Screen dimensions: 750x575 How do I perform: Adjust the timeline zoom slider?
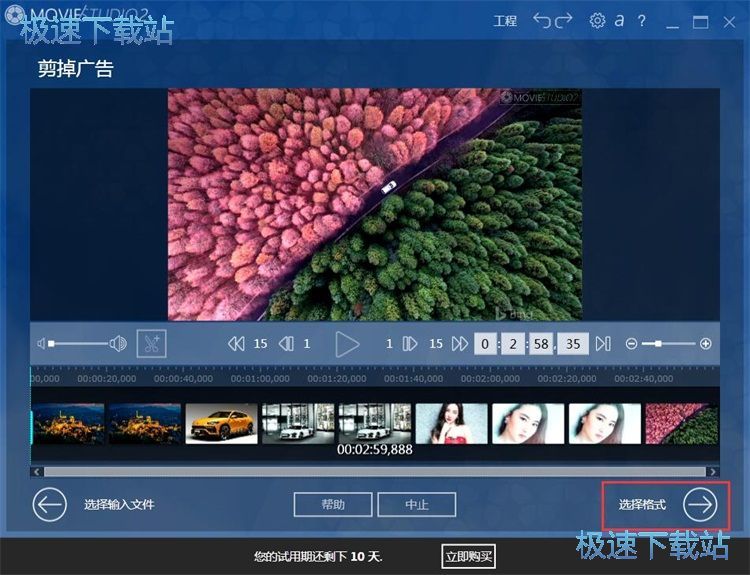click(668, 343)
